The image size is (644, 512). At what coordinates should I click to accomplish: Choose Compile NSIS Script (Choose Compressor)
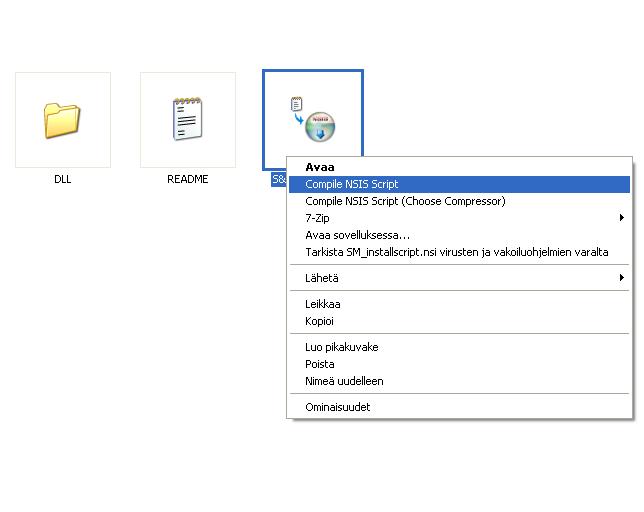coord(459,201)
